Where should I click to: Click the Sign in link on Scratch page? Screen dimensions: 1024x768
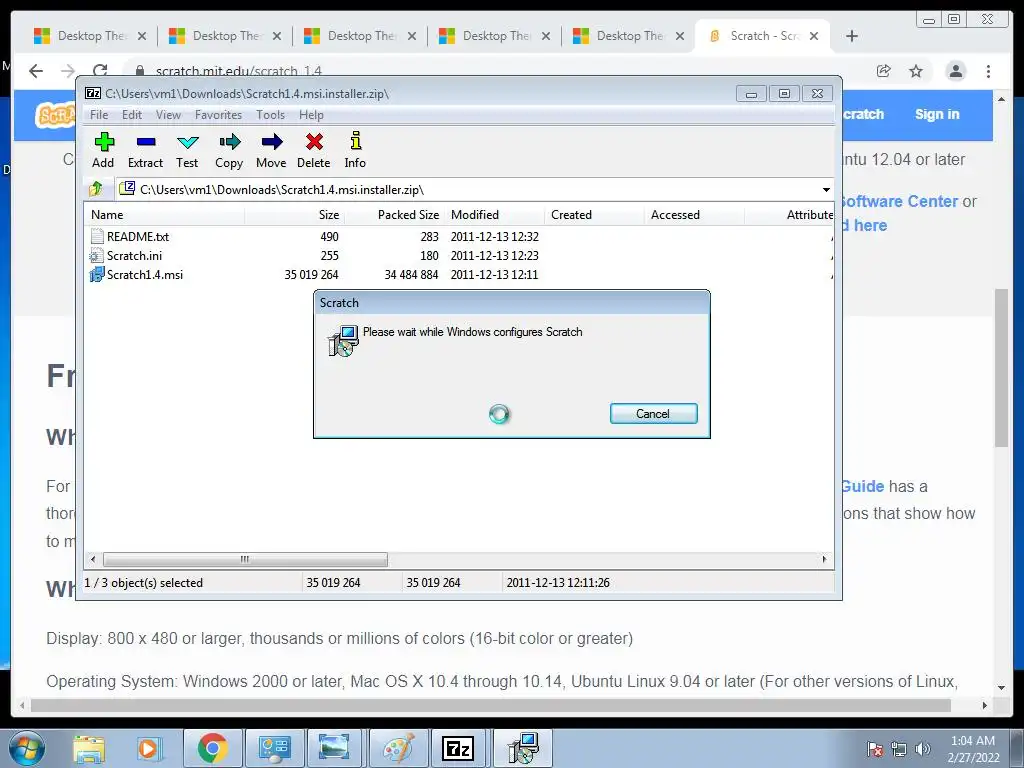pos(937,114)
